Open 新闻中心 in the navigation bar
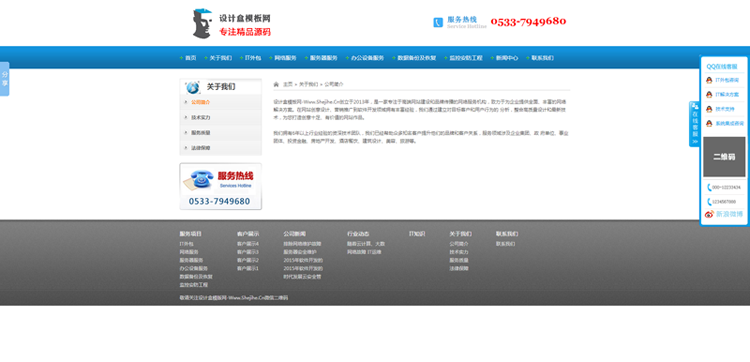The width and height of the screenshot is (750, 362). (x=507, y=58)
